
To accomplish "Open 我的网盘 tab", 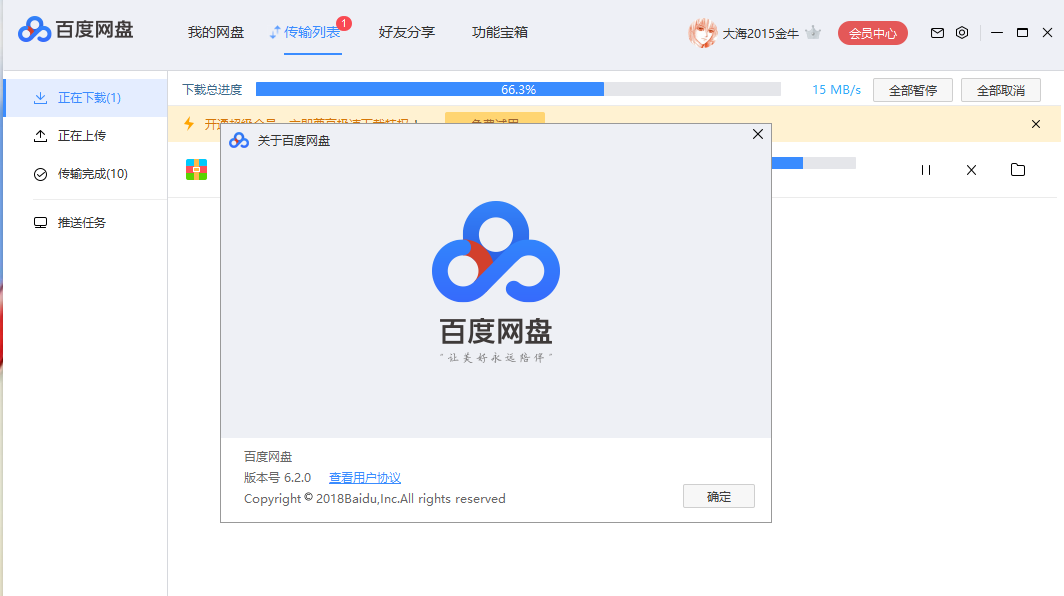I will point(216,32).
